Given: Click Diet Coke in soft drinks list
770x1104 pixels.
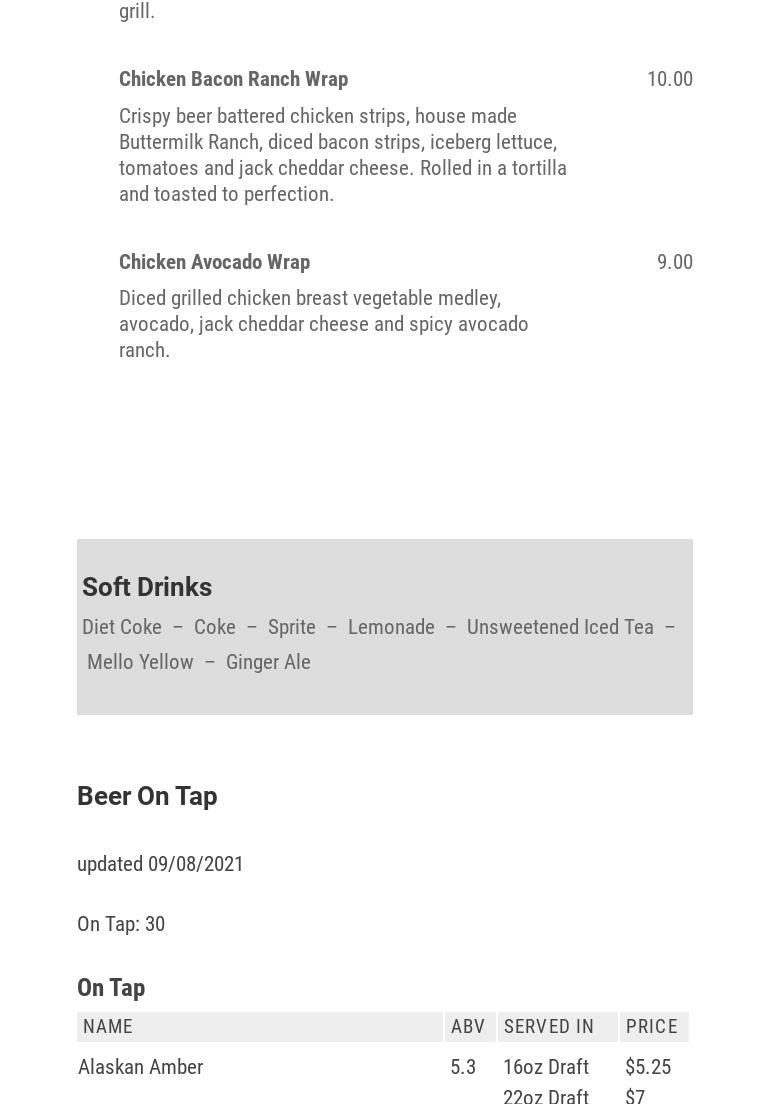Looking at the screenshot, I should [122, 627].
